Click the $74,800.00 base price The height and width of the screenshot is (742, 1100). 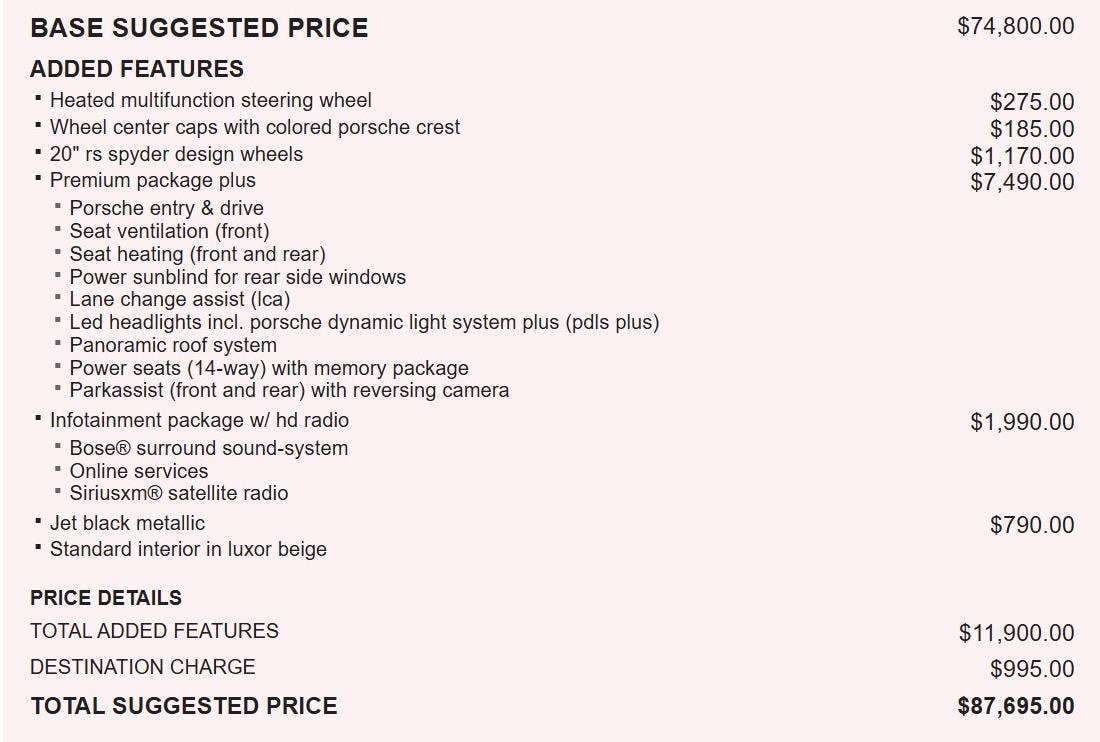point(1015,27)
